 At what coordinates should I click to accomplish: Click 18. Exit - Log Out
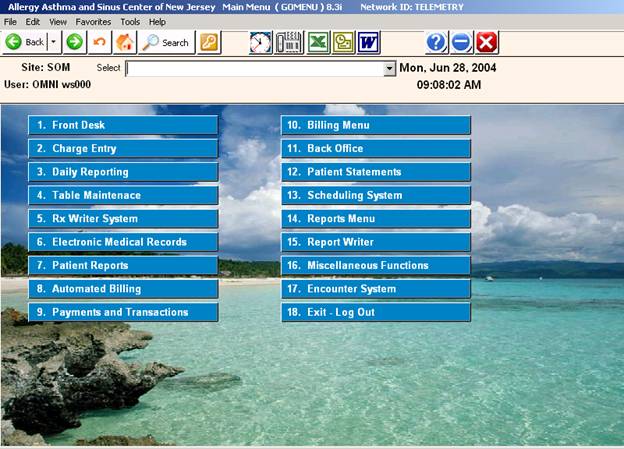[x=375, y=312]
